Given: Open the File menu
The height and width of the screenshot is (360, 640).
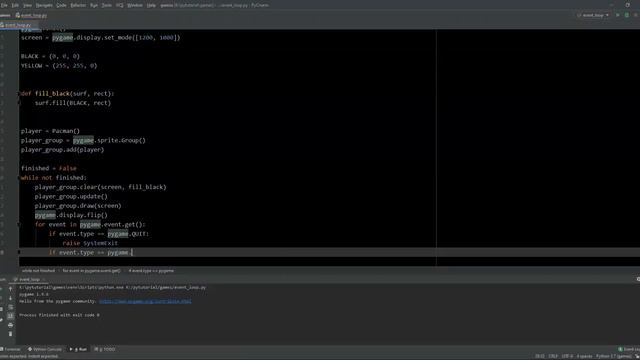Looking at the screenshot, I should tap(4, 5).
